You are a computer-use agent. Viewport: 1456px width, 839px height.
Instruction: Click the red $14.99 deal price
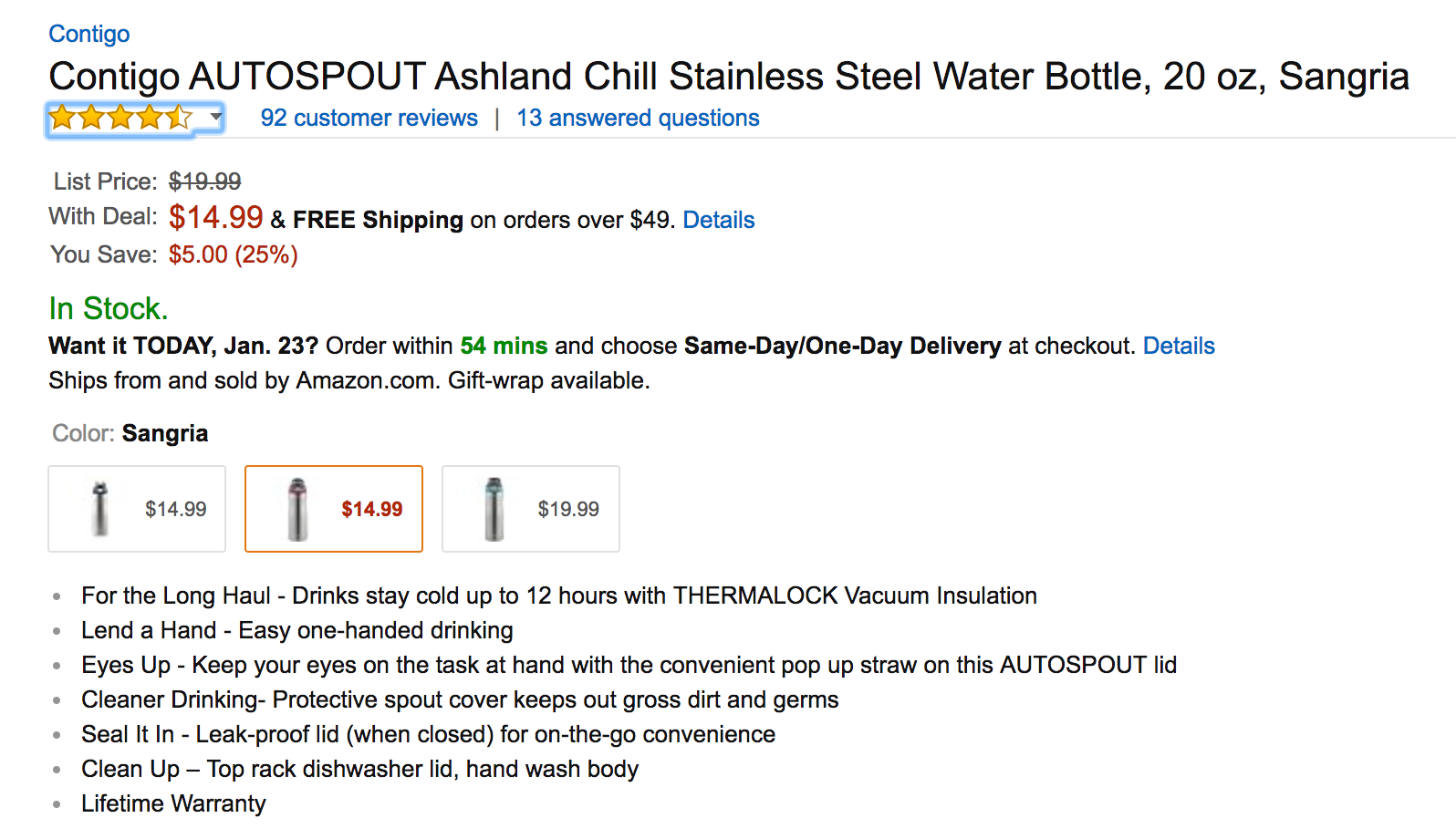click(215, 217)
